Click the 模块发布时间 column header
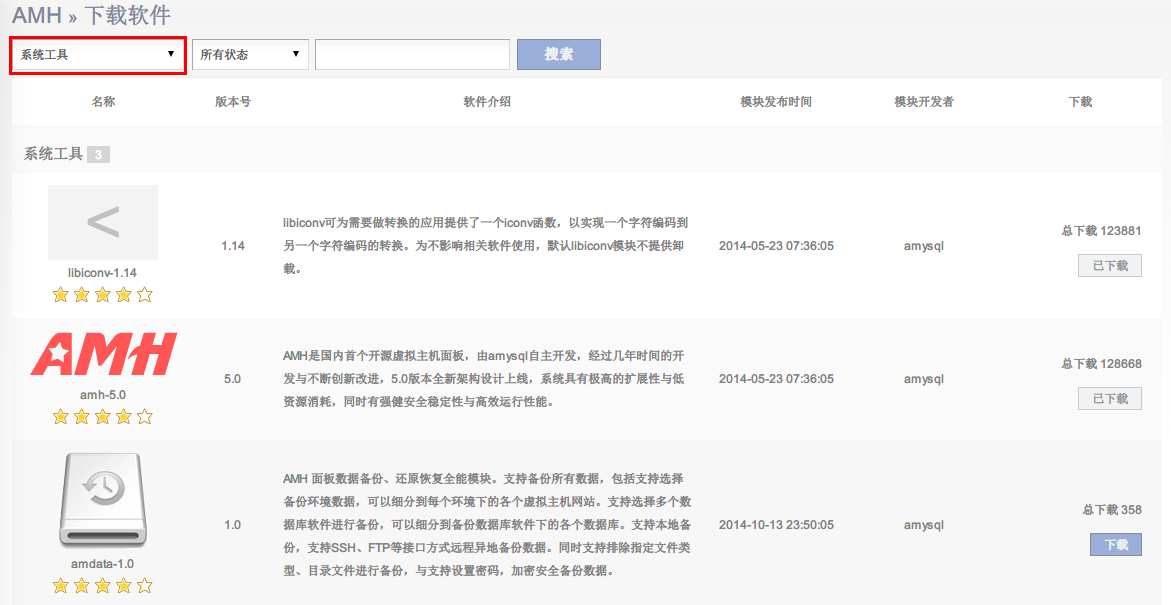The image size is (1171, 605). [x=776, y=102]
